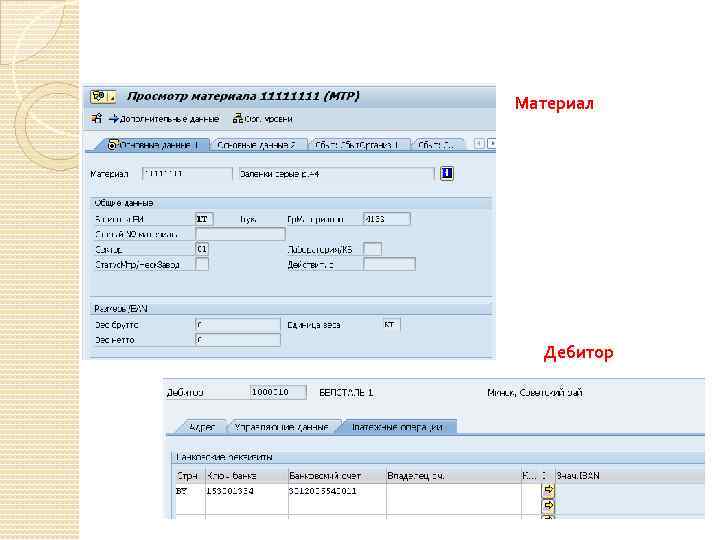The width and height of the screenshot is (720, 540).
Task: Click the Вес нетто field
Action: pyautogui.click(x=238, y=340)
